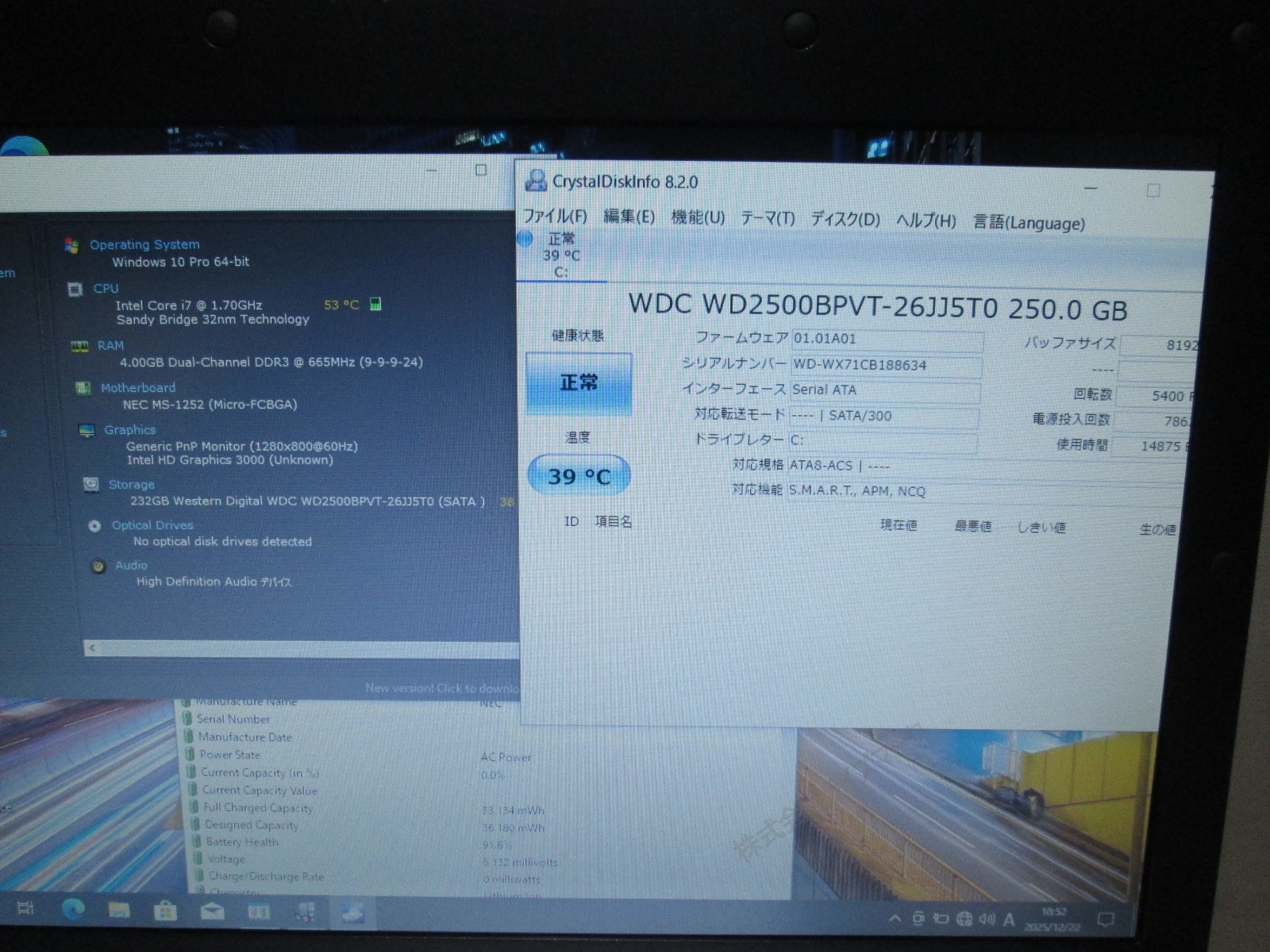Open the 機能(U) menu

pos(698,217)
